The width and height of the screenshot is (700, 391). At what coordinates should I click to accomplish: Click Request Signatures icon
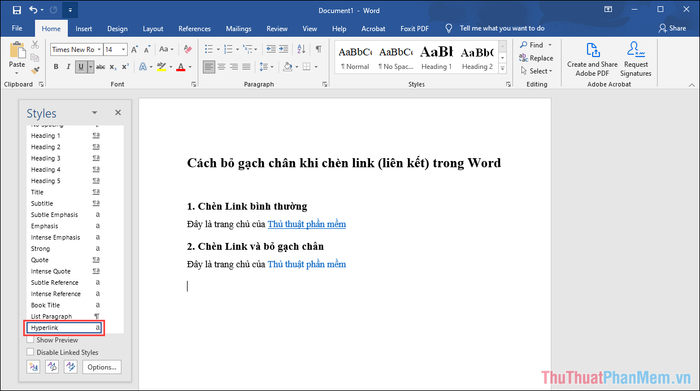click(x=636, y=59)
